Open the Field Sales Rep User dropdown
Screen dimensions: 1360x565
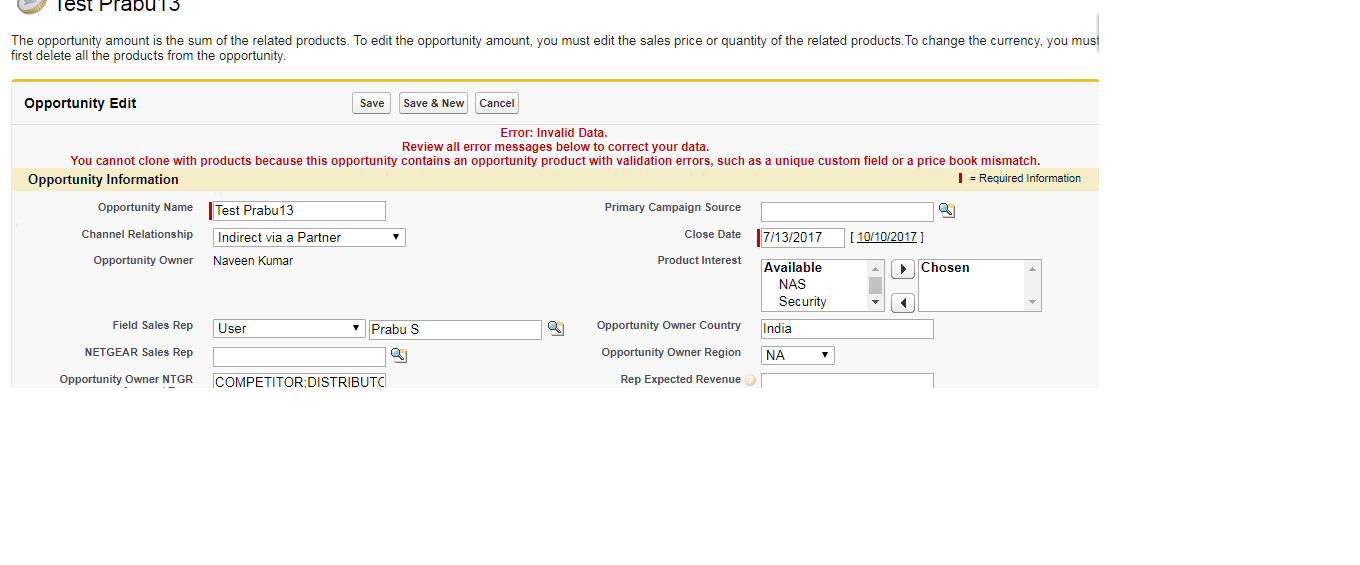(x=289, y=328)
